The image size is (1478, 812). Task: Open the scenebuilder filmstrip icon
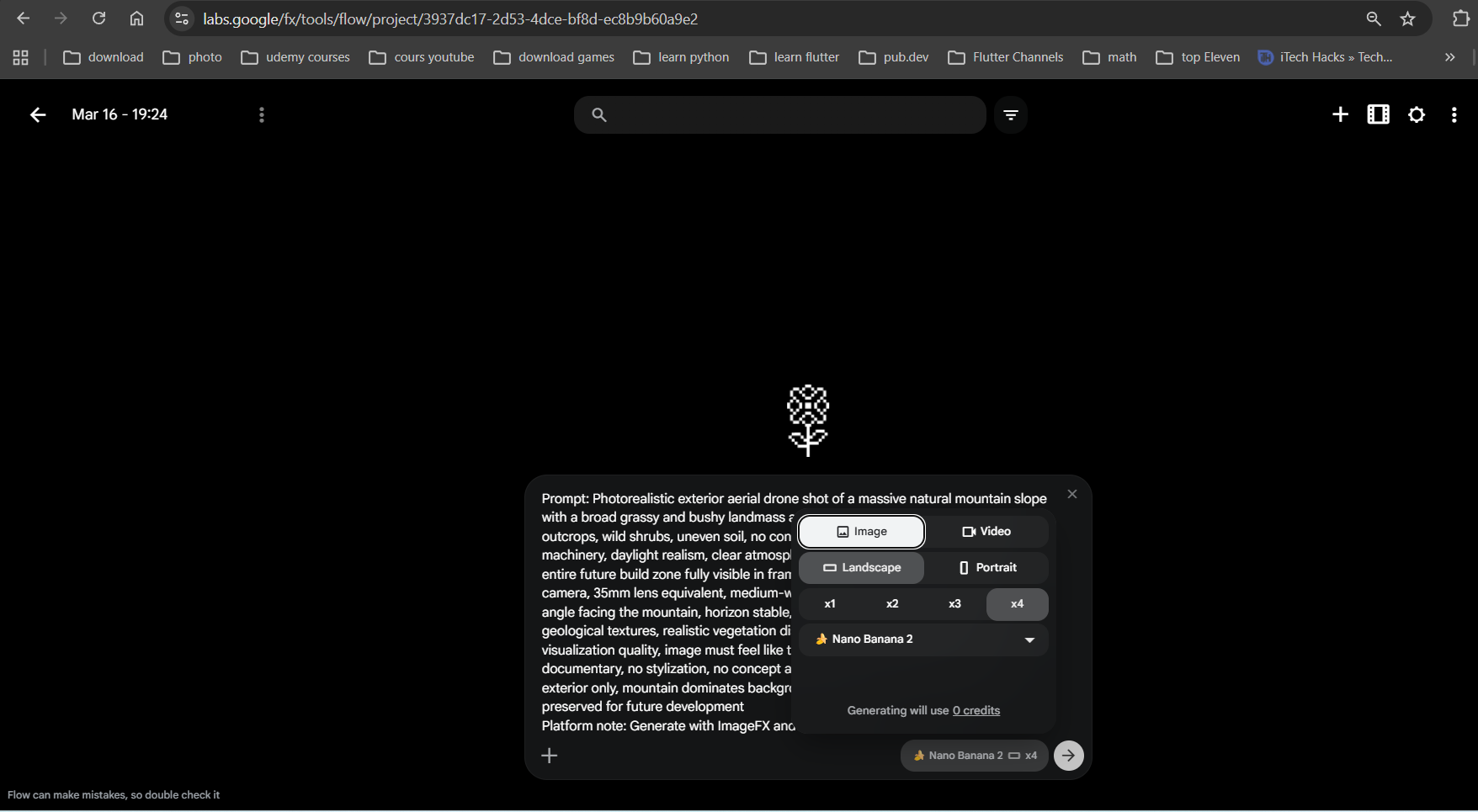(1378, 114)
